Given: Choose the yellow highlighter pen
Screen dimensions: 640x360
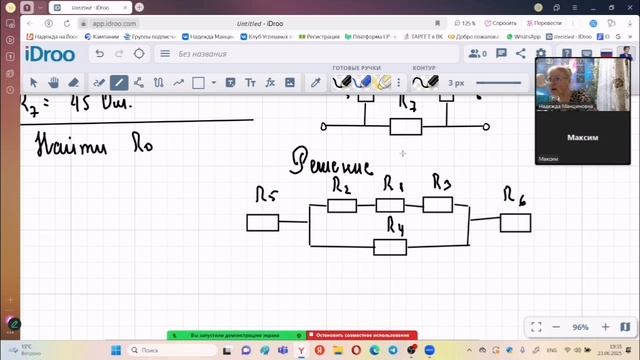Looking at the screenshot, I should coord(382,82).
